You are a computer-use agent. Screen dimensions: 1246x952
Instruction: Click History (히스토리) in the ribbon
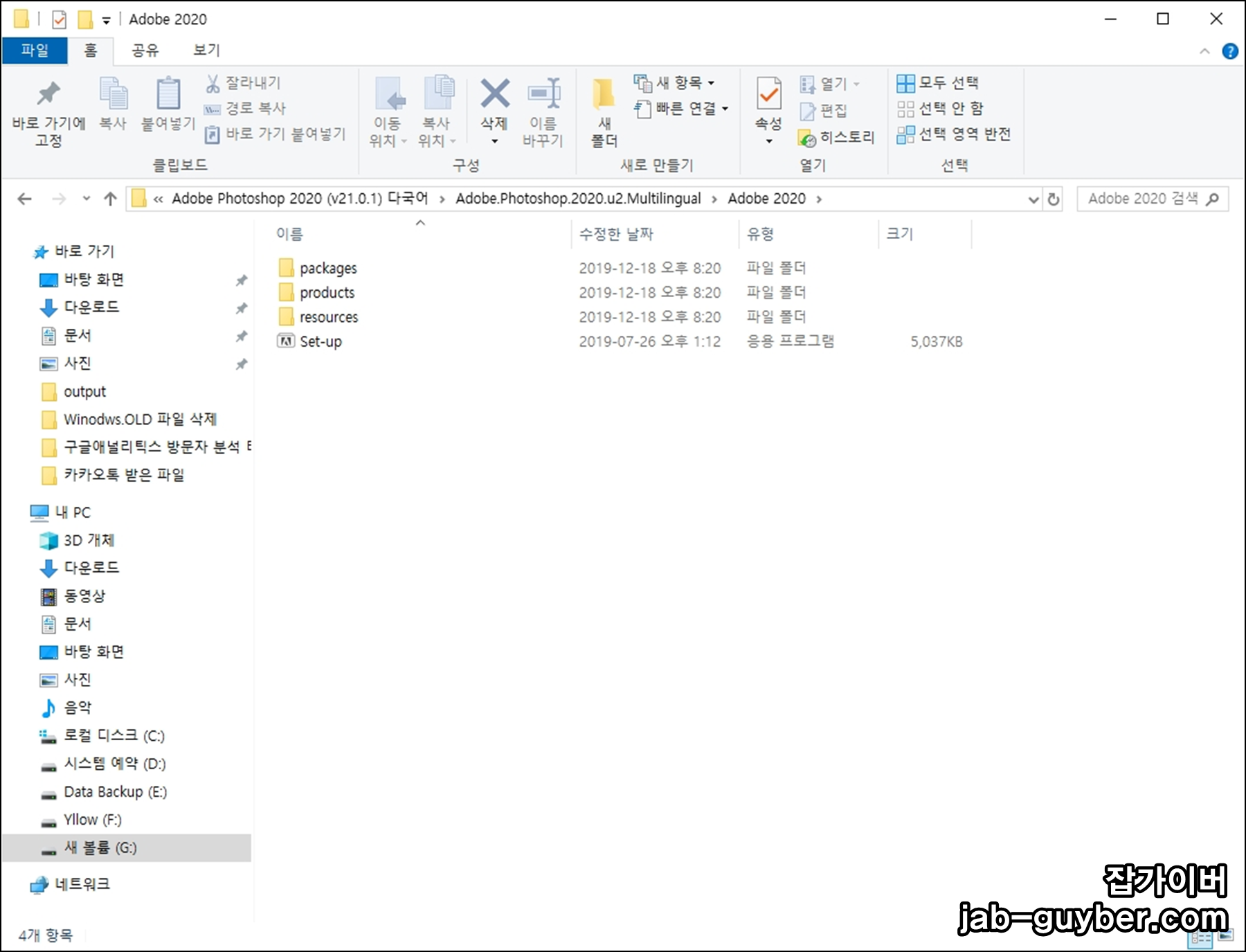[x=836, y=137]
